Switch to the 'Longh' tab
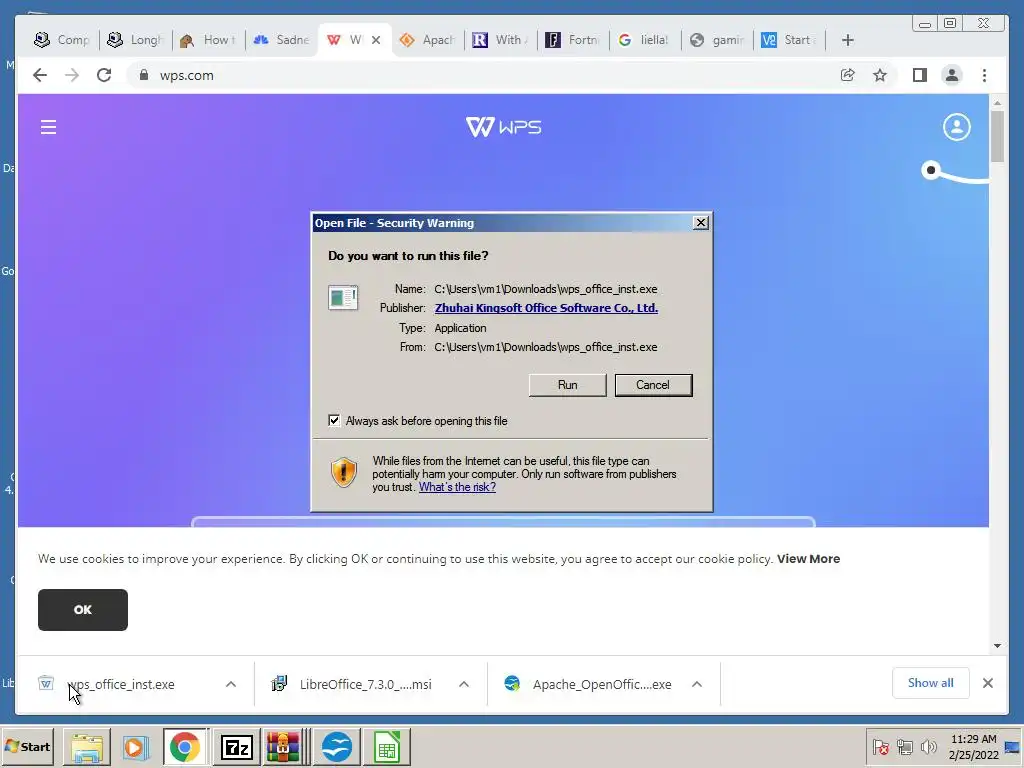This screenshot has height=768, width=1024. coord(135,40)
